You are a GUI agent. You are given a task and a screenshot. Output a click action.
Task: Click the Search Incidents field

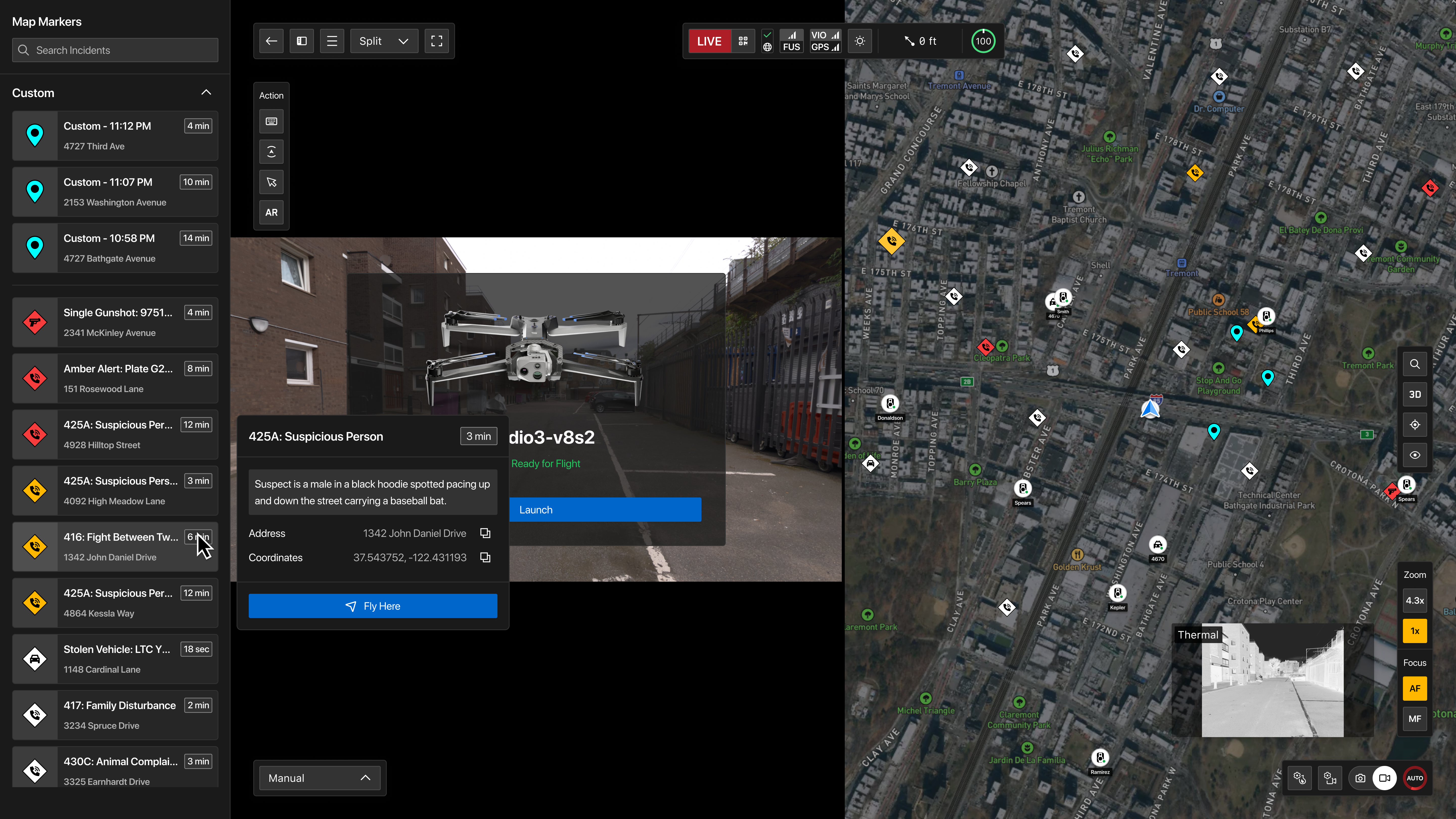coord(115,50)
